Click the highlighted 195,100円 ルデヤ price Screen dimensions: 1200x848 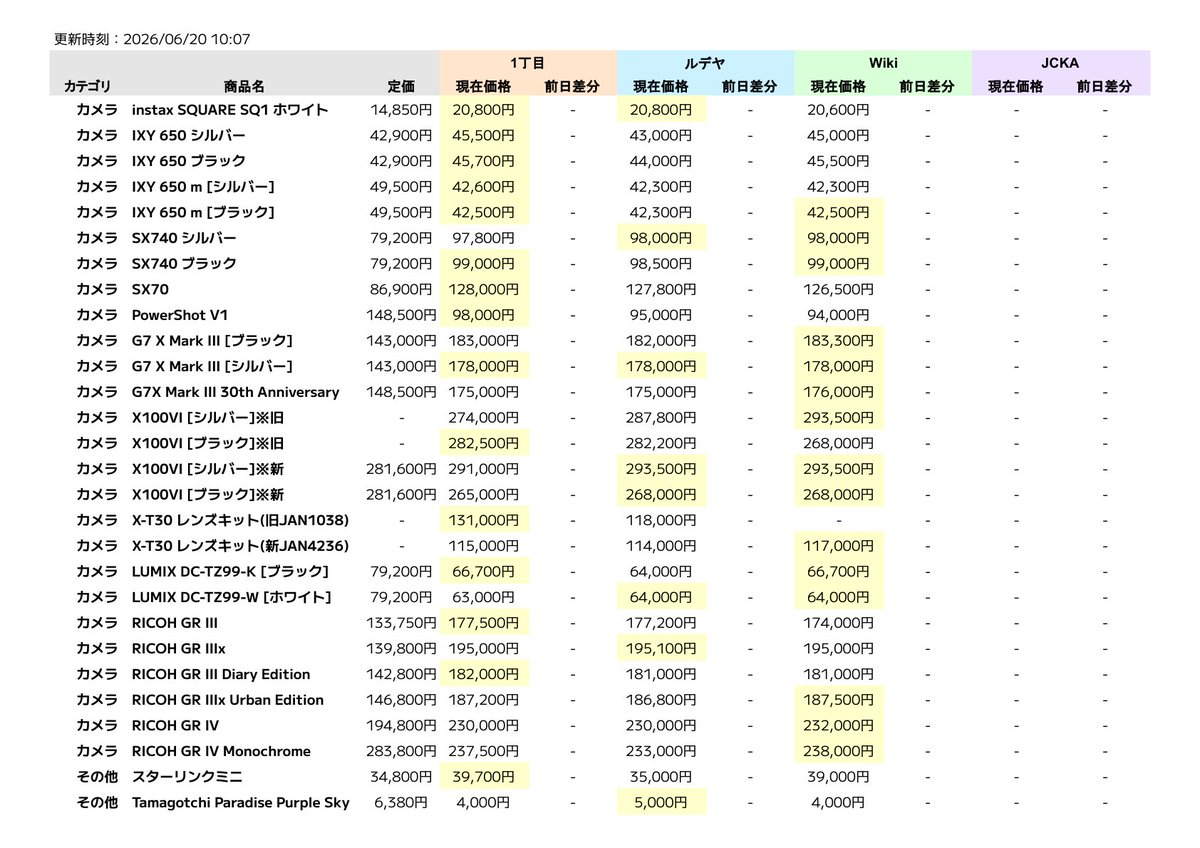coord(661,648)
